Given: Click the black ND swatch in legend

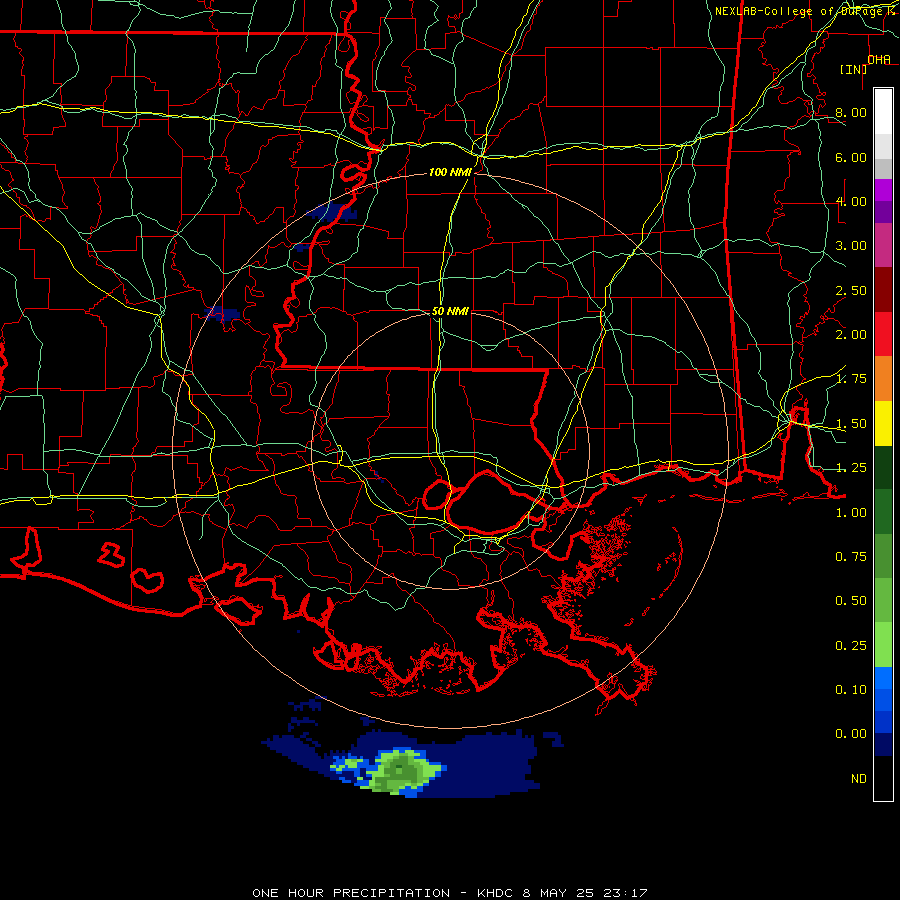Looking at the screenshot, I should pos(883,778).
